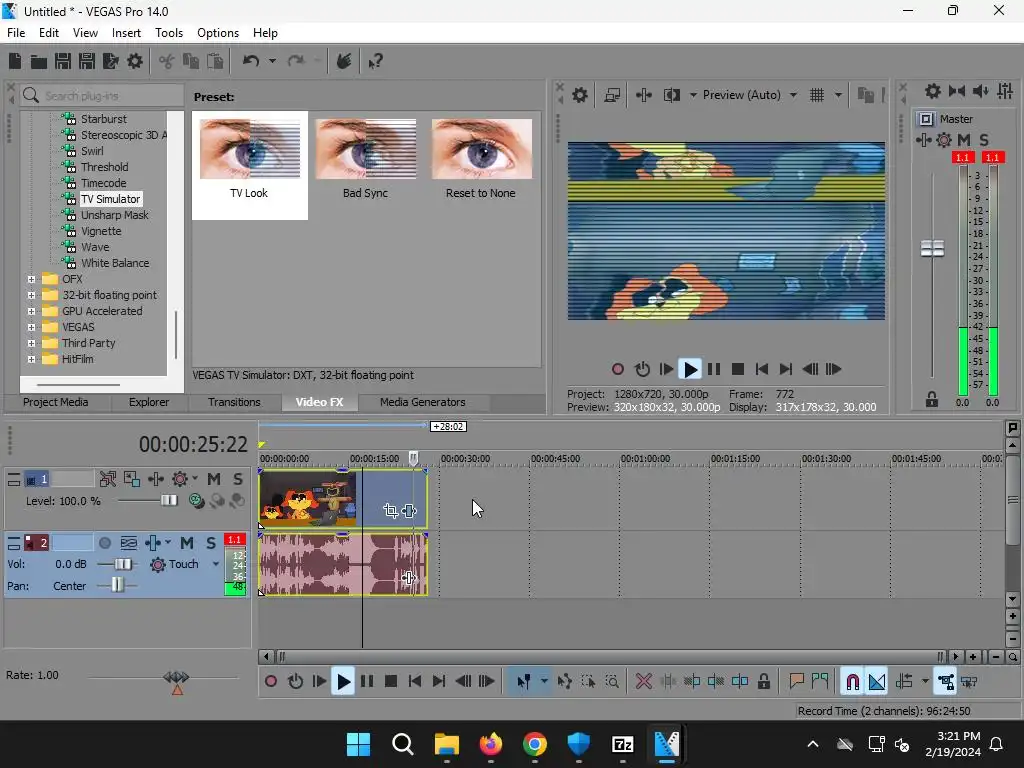This screenshot has width=1024, height=768.
Task: Expand the HitFilm folder
Action: (x=31, y=359)
